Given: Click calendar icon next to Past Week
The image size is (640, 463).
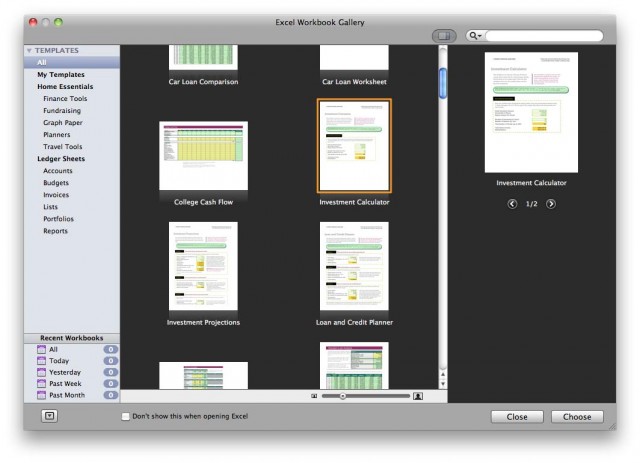Looking at the screenshot, I should (41, 384).
